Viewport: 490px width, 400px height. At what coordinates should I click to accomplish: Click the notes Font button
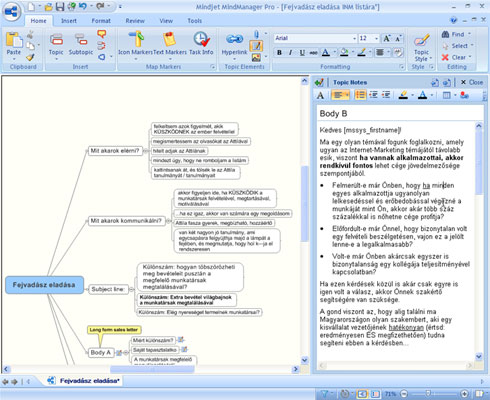point(321,95)
